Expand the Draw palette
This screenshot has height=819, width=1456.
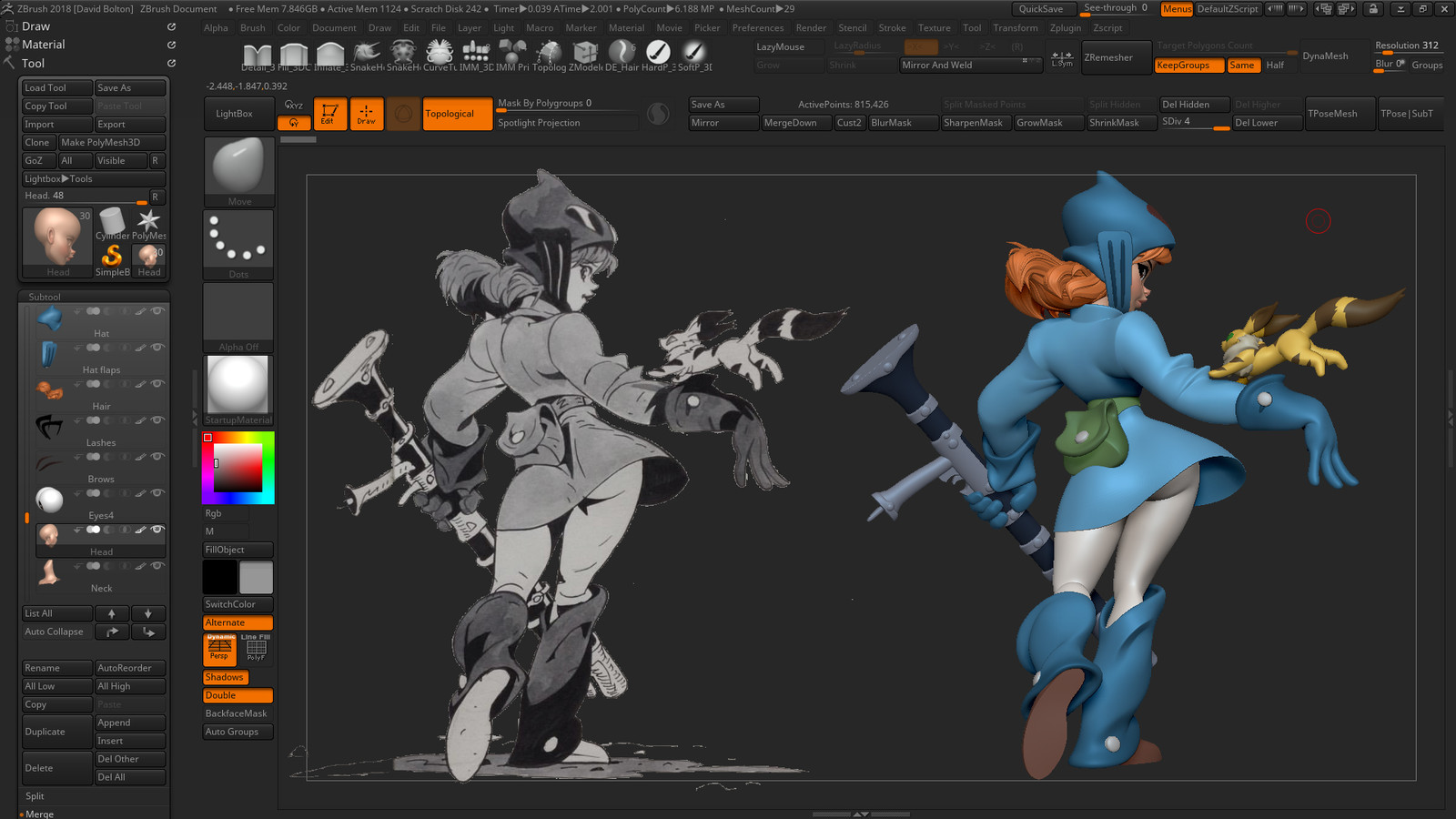coord(36,26)
